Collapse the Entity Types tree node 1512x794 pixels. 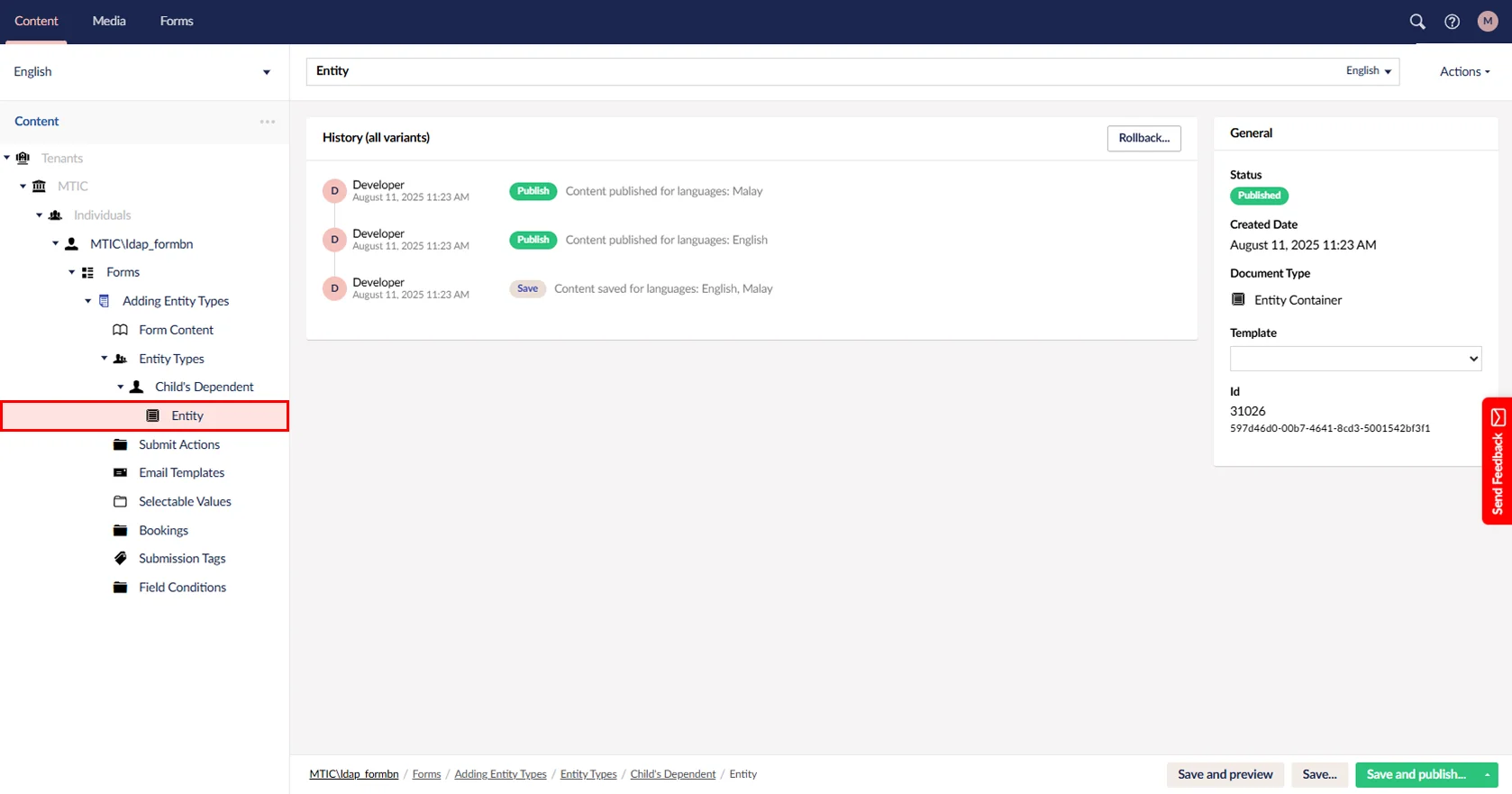(x=105, y=359)
